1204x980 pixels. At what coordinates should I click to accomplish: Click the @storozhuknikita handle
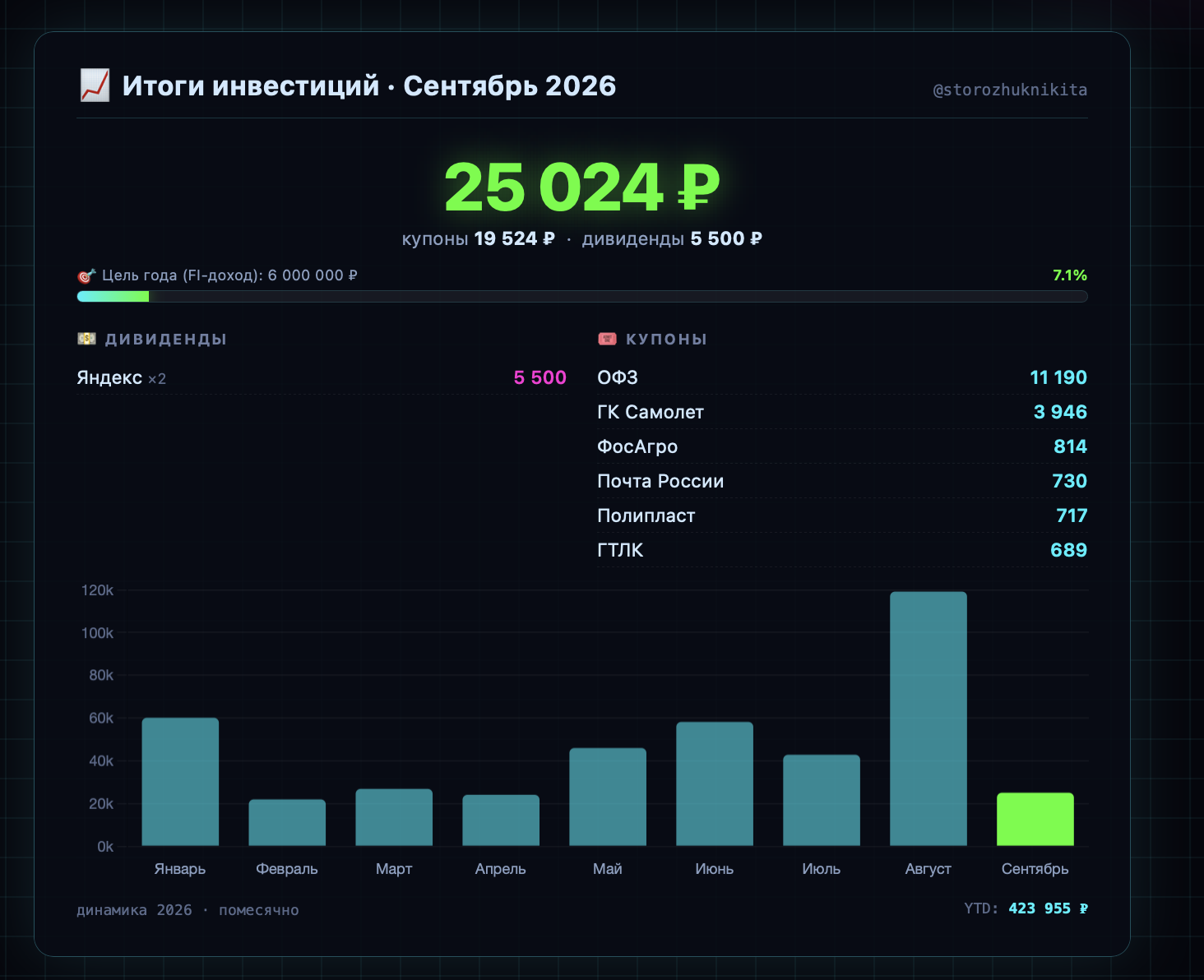[1010, 90]
